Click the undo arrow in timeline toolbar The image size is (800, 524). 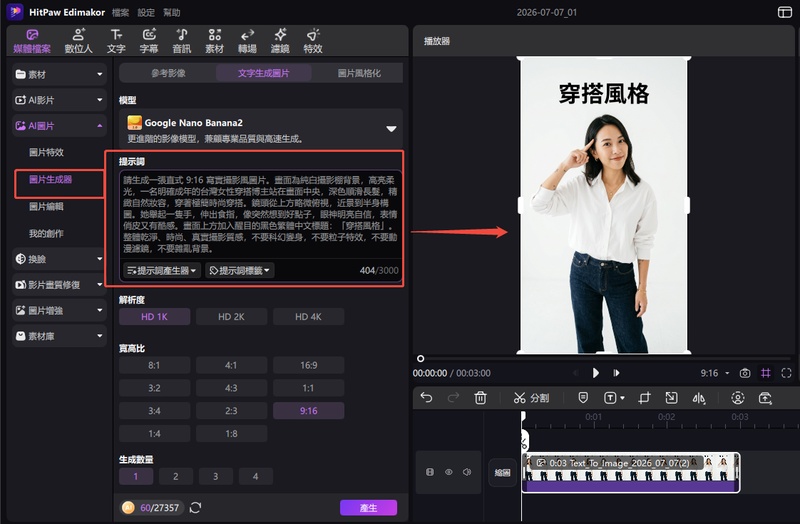[427, 398]
